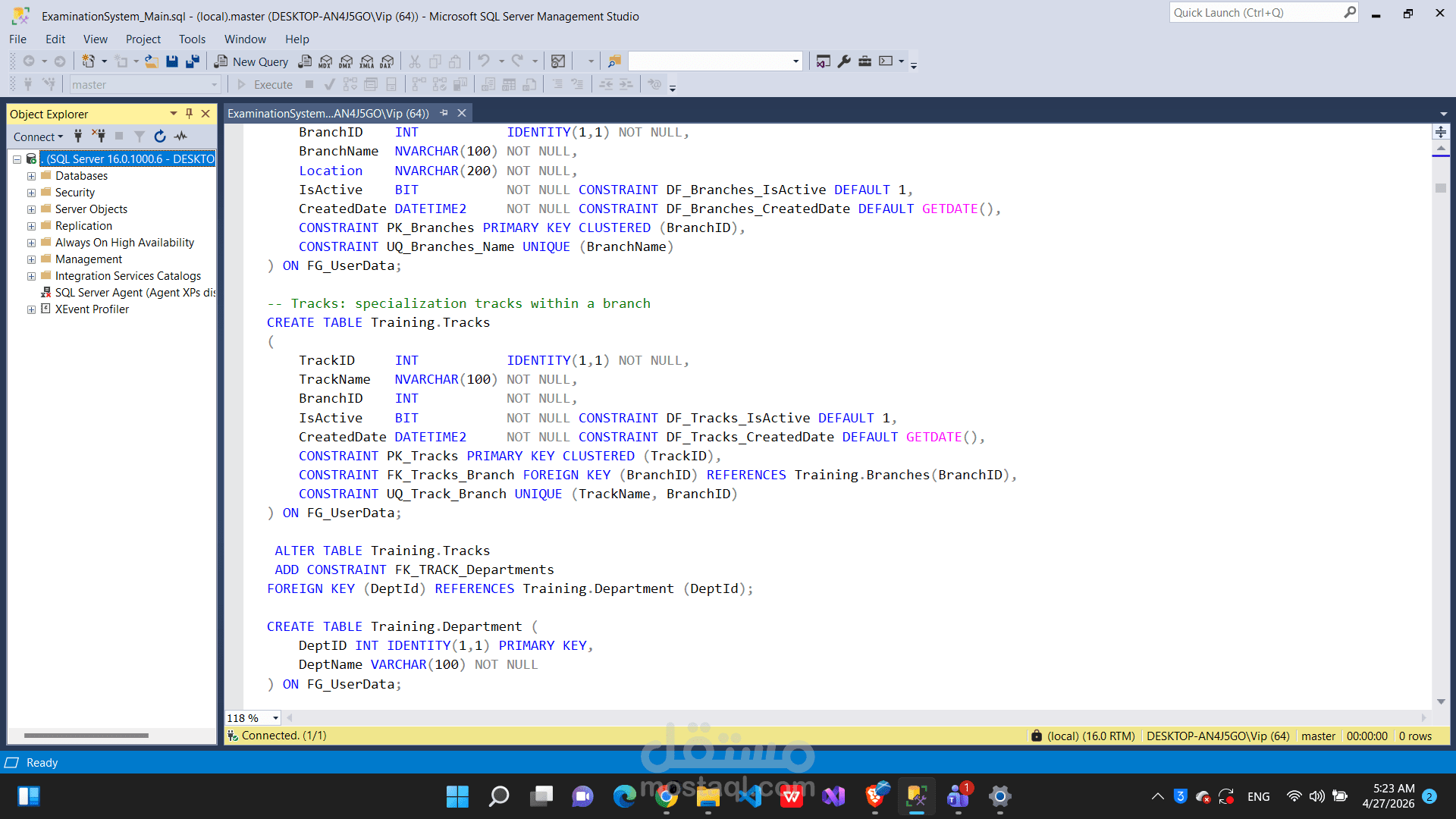1456x819 pixels.
Task: Click the Connect button in SQL toolbar
Action: [28, 84]
